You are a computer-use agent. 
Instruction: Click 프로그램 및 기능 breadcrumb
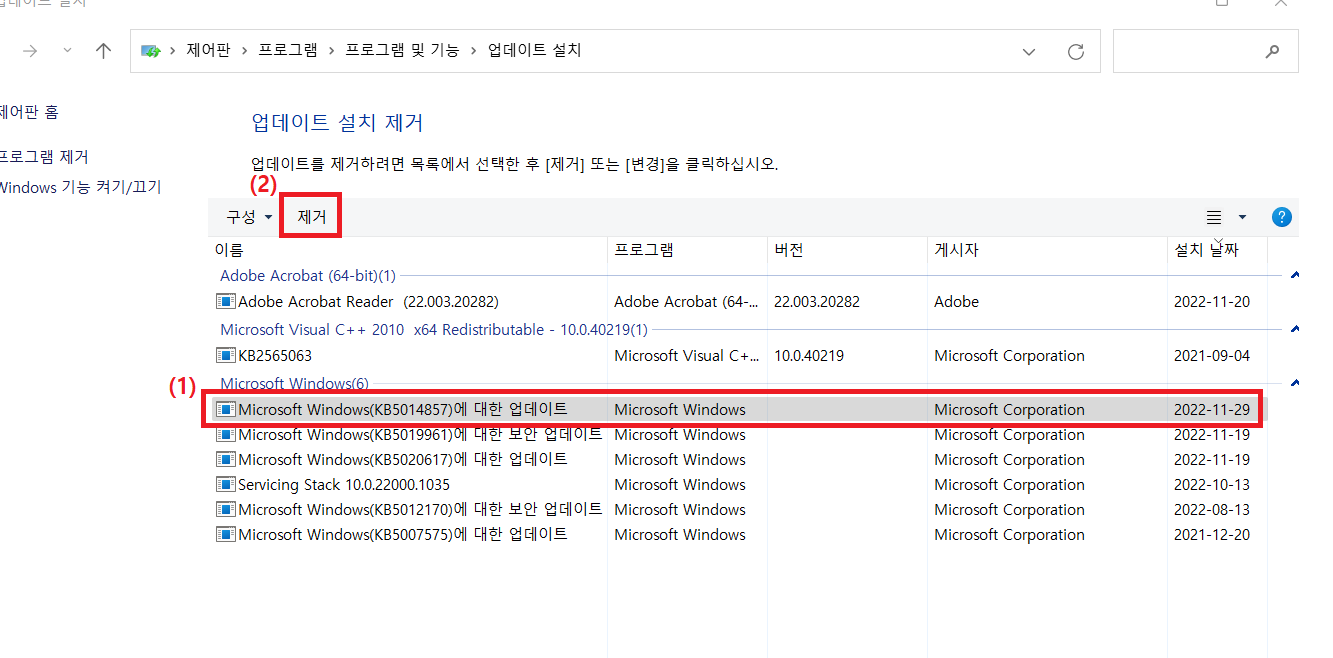[402, 50]
